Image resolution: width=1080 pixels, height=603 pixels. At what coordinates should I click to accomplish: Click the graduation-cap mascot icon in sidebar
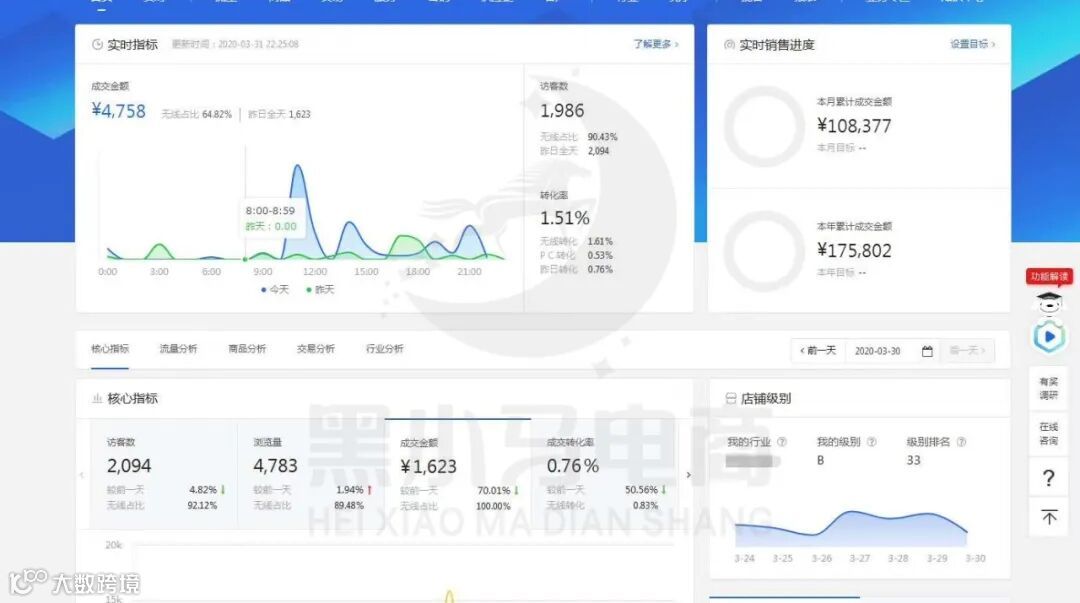click(x=1049, y=302)
